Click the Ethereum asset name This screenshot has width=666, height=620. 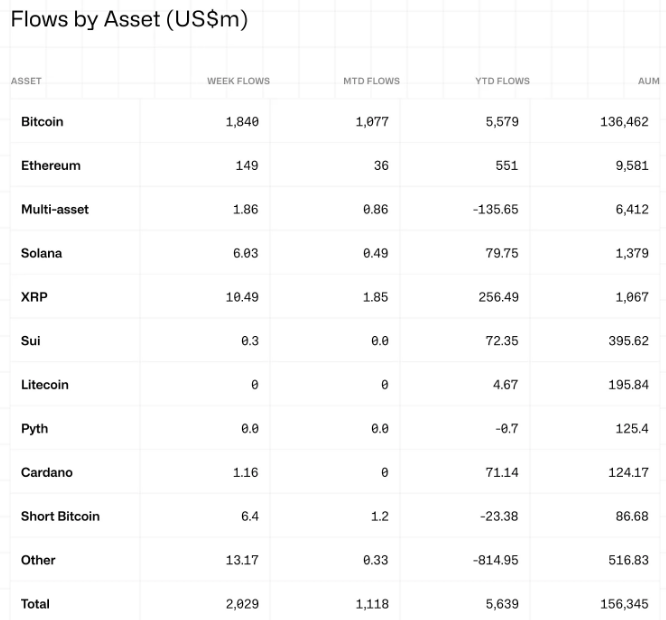51,165
